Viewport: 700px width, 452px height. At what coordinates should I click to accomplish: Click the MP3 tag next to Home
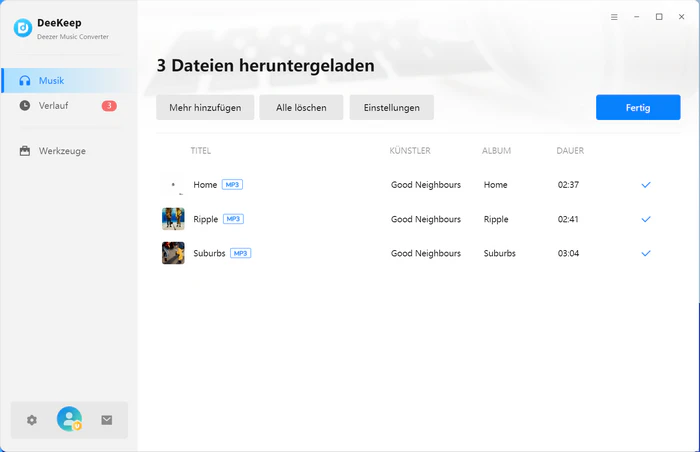232,184
